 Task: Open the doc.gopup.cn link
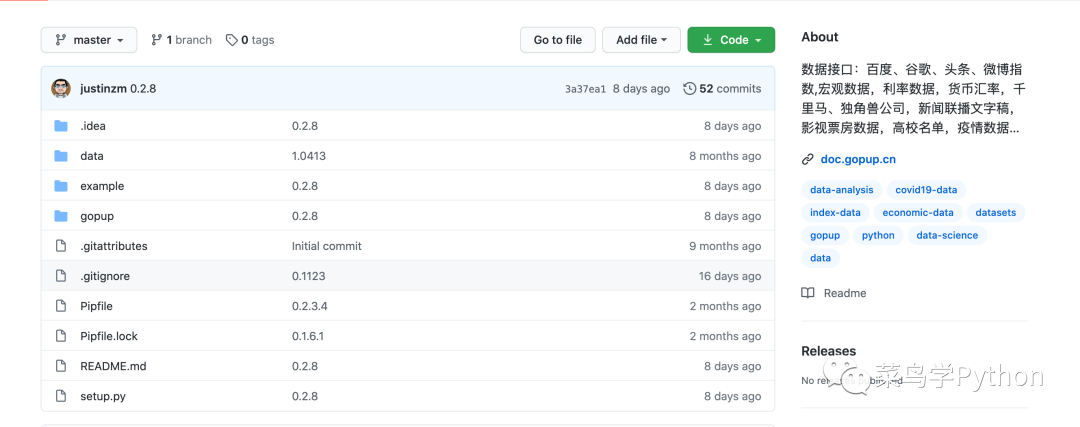[x=858, y=159]
